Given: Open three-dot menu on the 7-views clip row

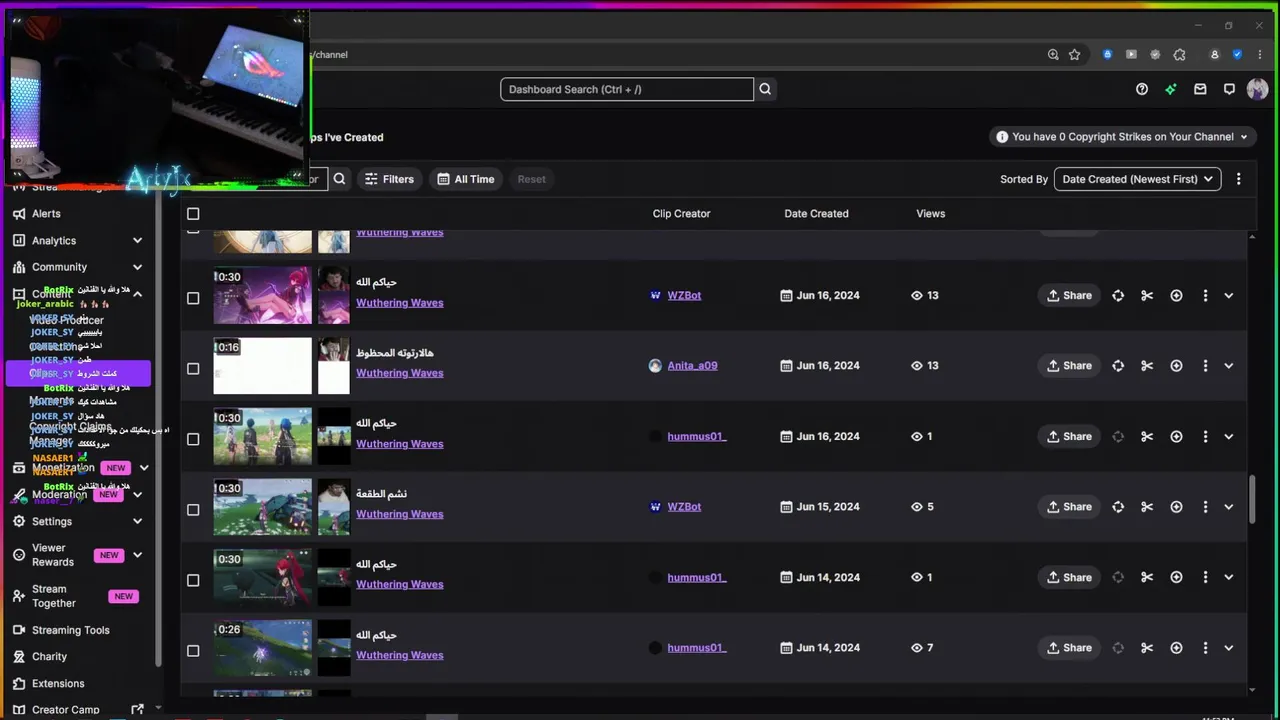Looking at the screenshot, I should coord(1205,648).
